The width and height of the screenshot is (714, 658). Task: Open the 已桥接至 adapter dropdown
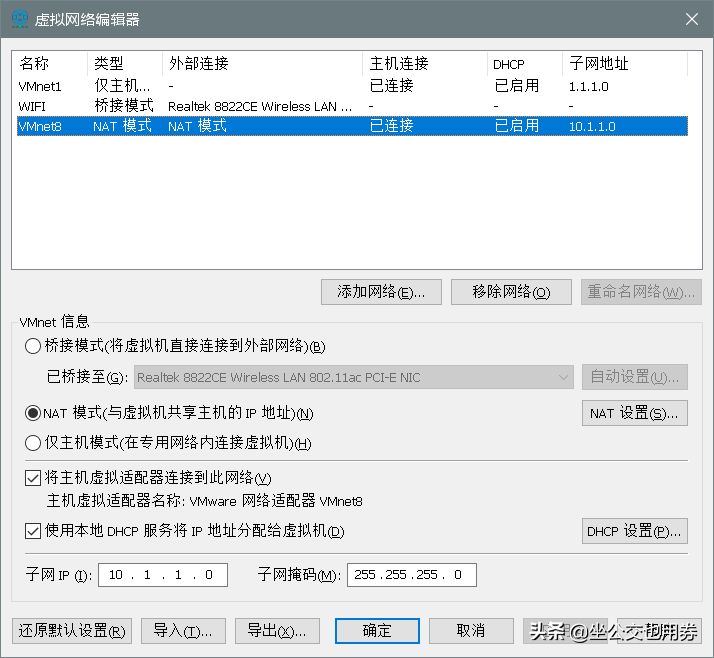click(353, 377)
